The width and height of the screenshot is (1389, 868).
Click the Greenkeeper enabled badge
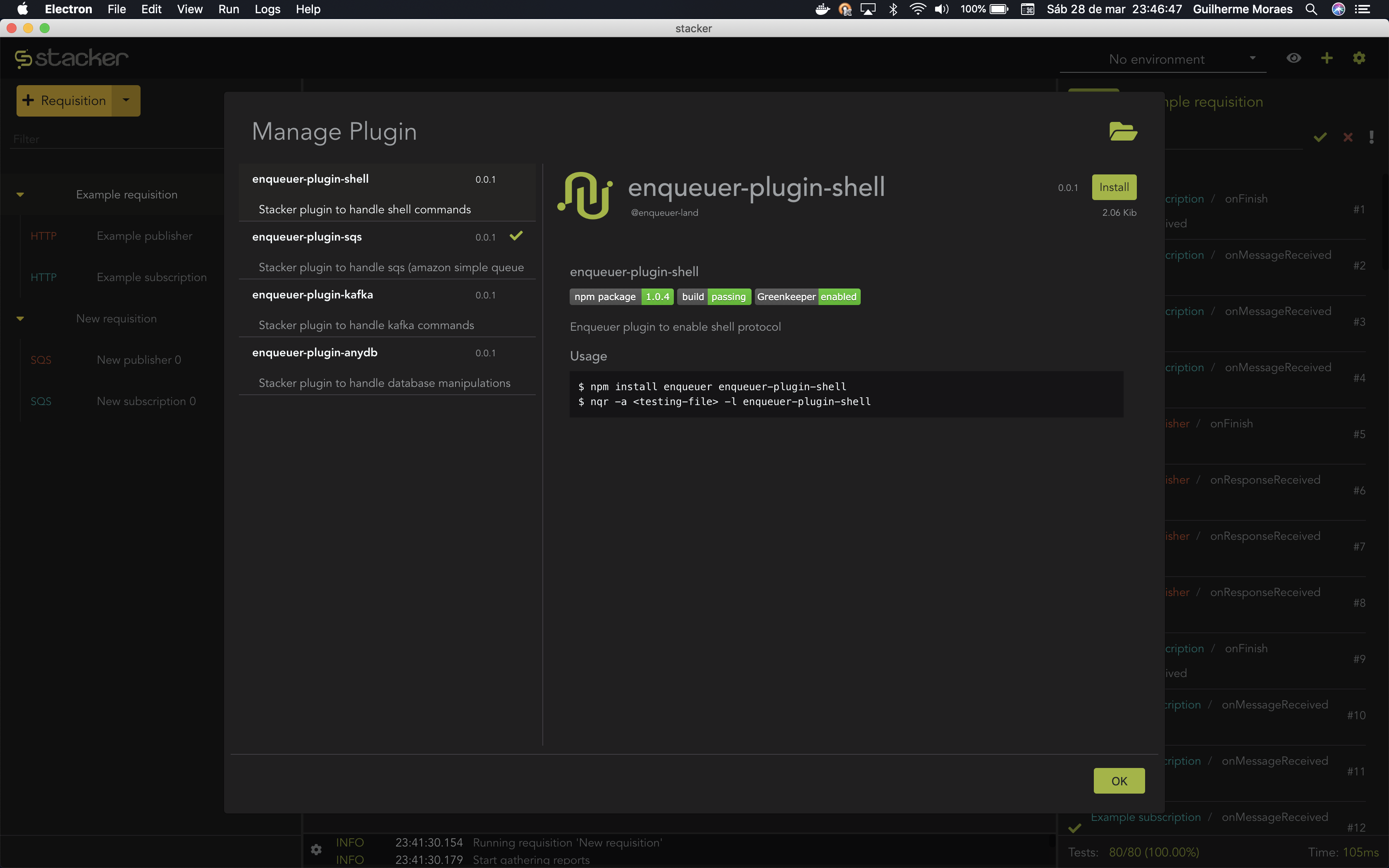click(x=807, y=297)
